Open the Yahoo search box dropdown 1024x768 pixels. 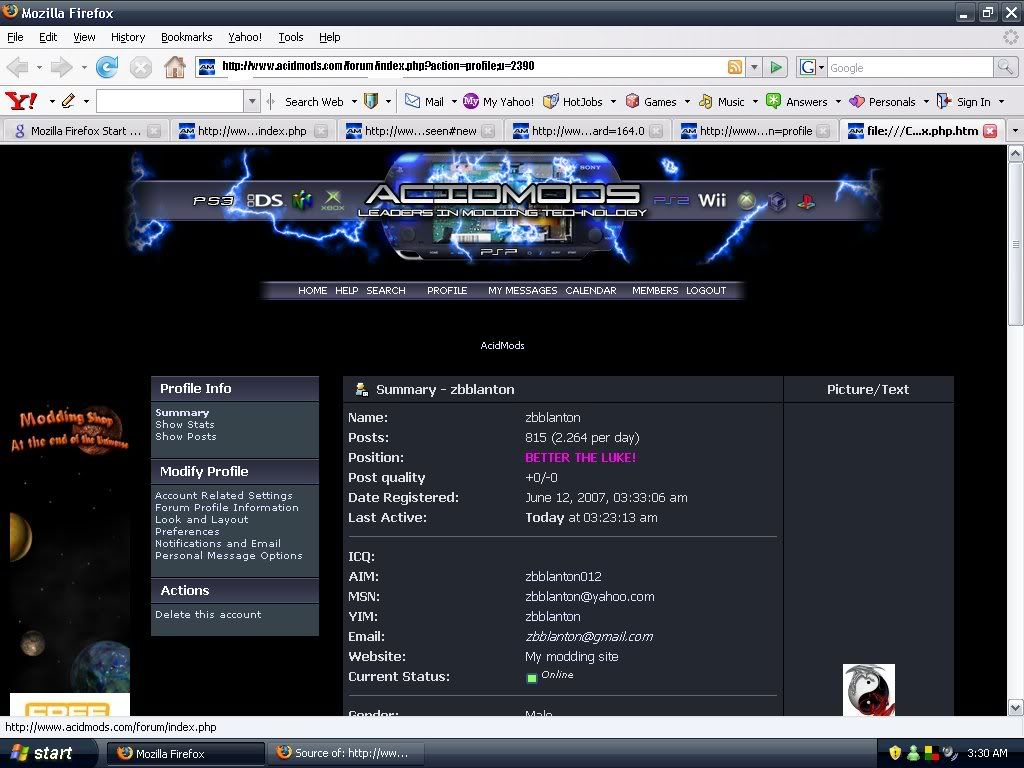click(x=252, y=101)
